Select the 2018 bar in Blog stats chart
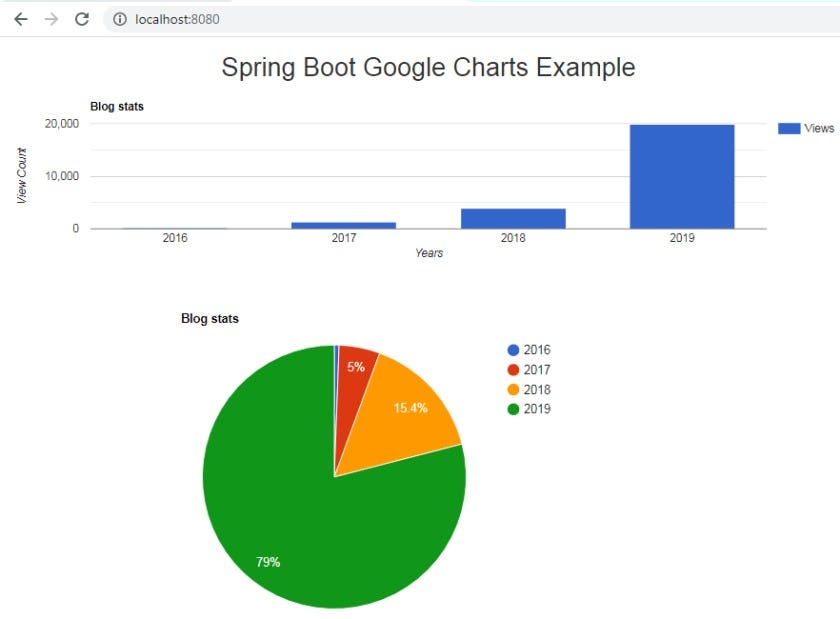 point(513,217)
